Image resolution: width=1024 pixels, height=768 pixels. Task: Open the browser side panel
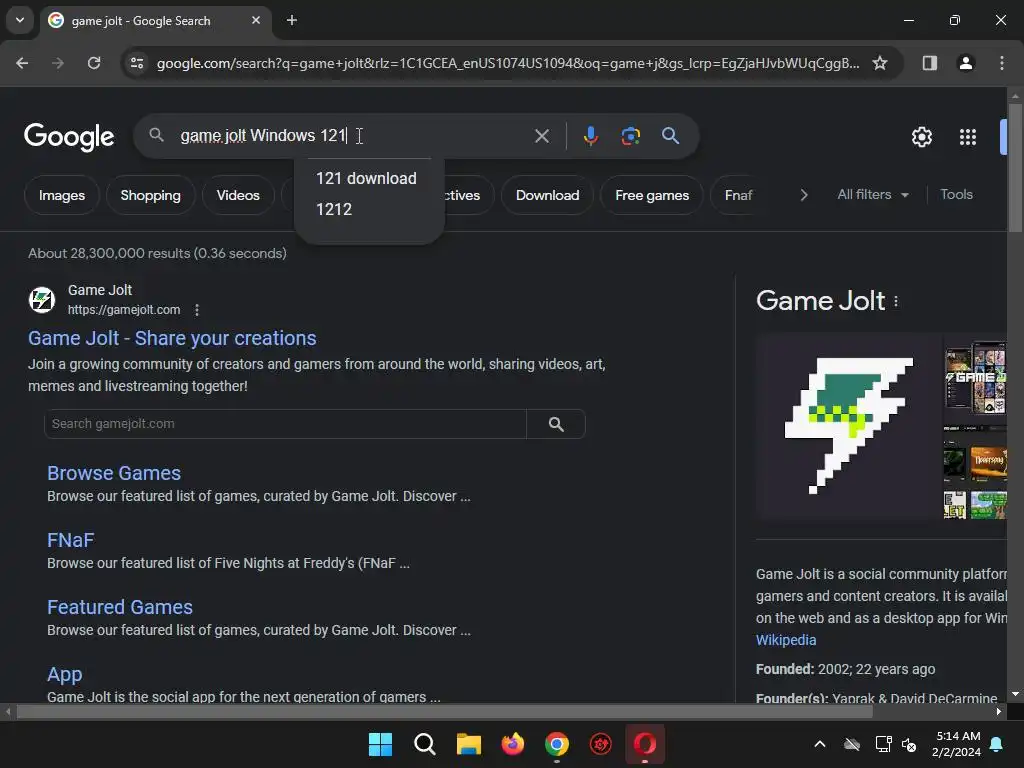(x=929, y=63)
